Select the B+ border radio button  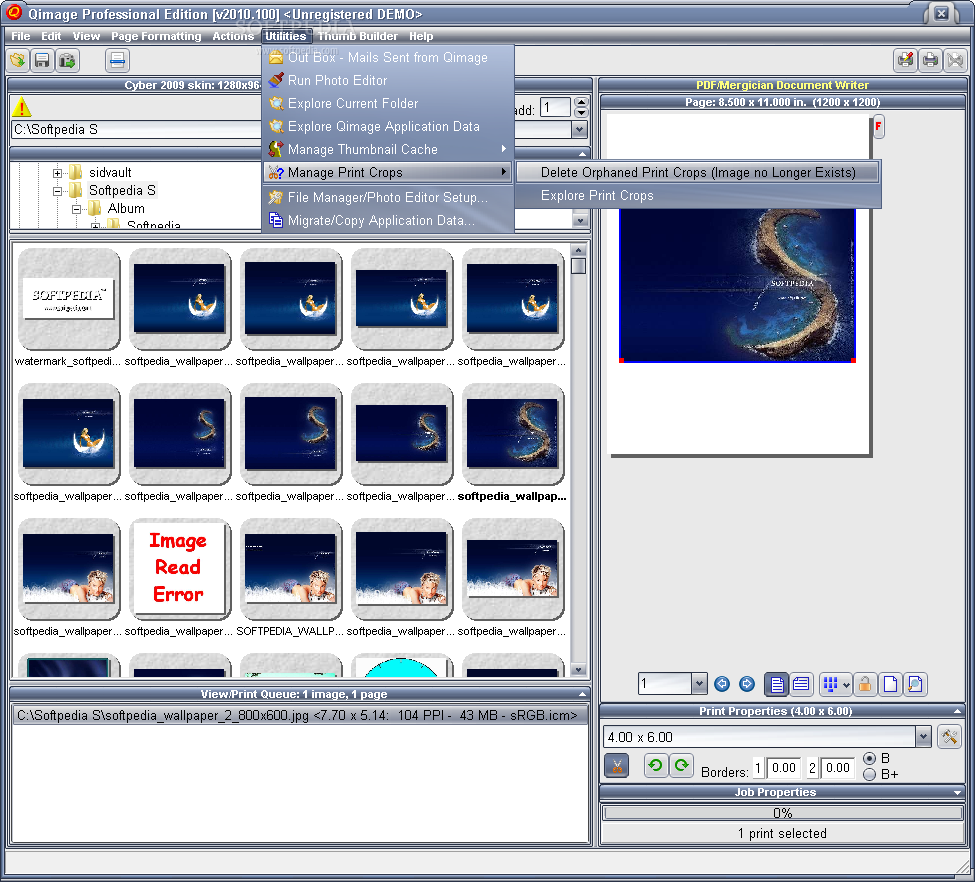coord(870,774)
